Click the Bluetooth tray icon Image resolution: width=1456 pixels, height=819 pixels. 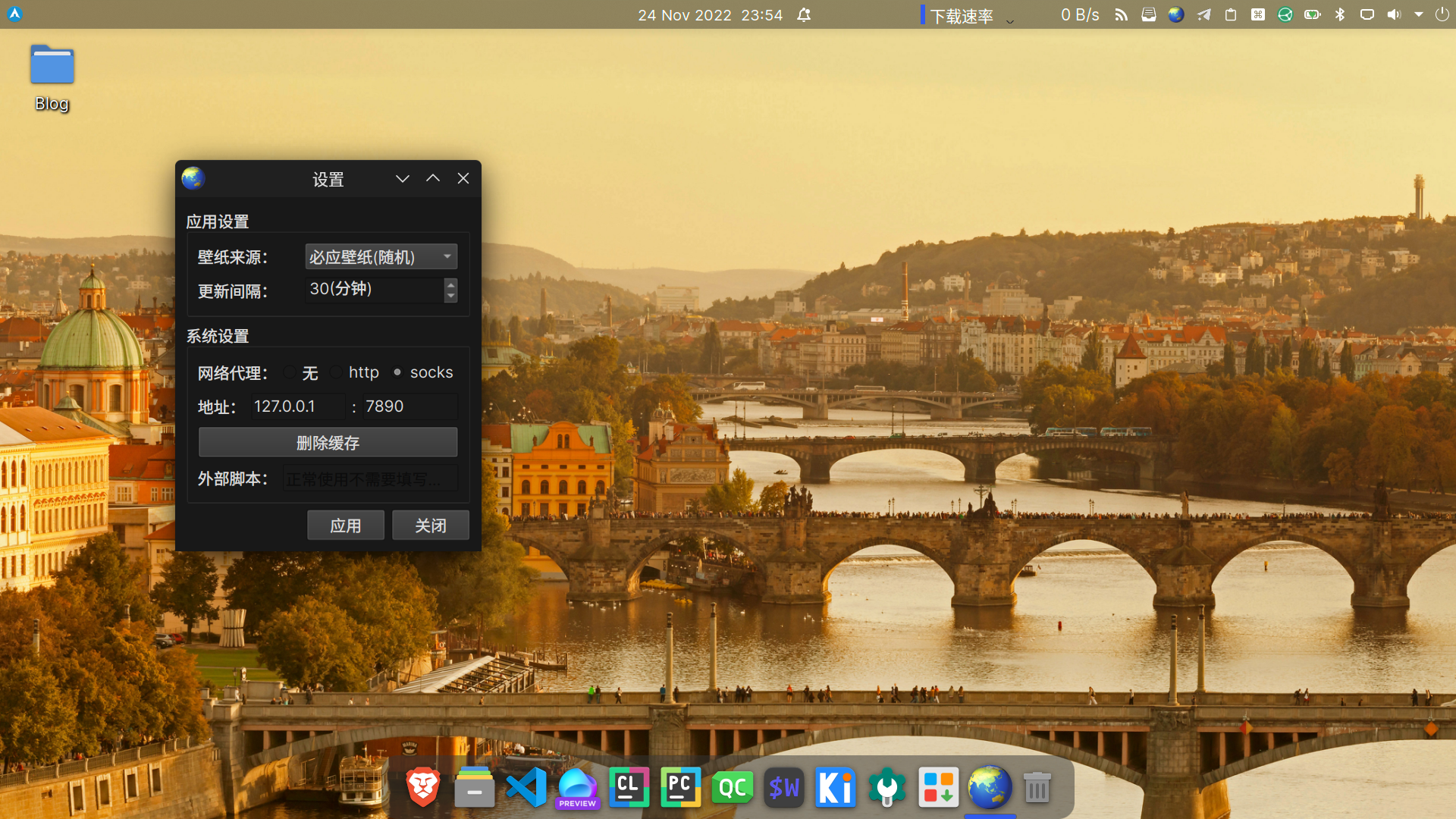(1340, 14)
